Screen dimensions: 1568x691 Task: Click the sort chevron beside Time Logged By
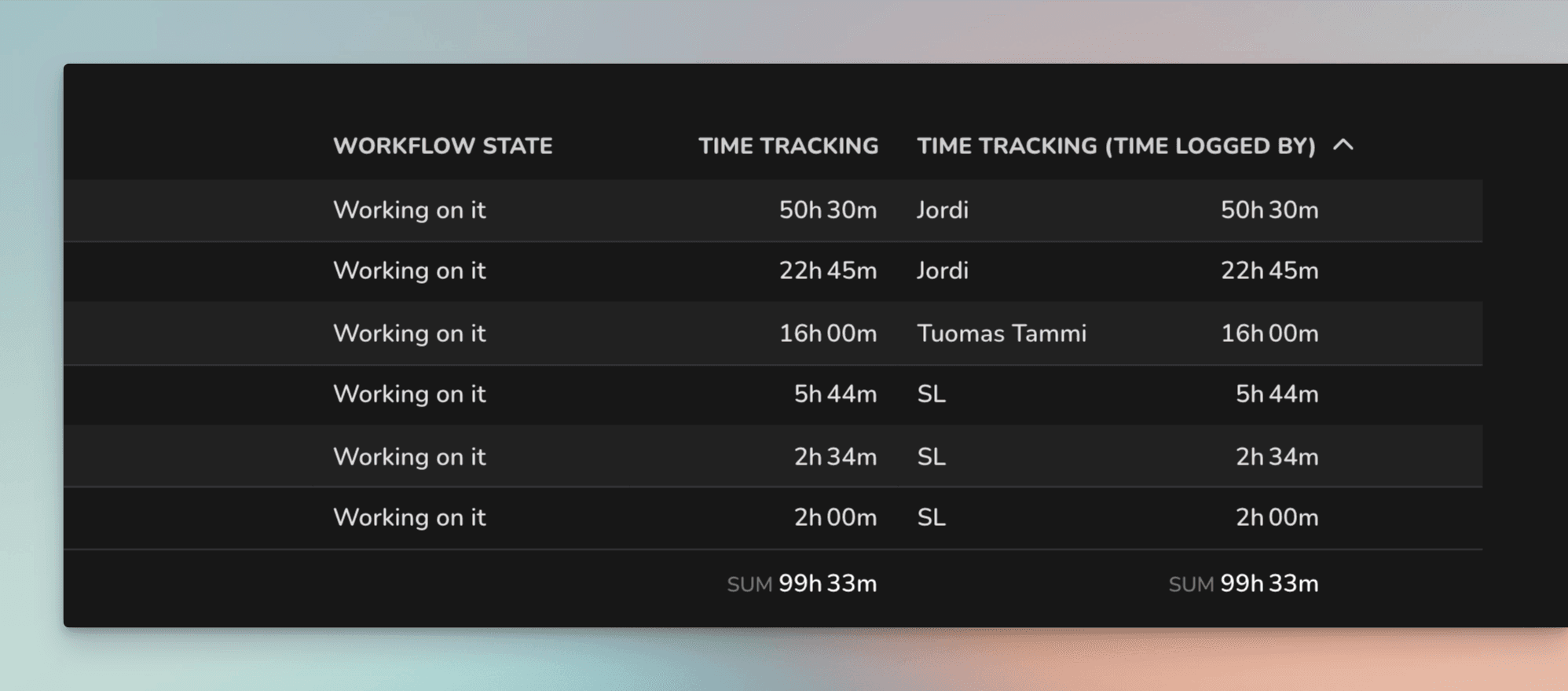1343,145
